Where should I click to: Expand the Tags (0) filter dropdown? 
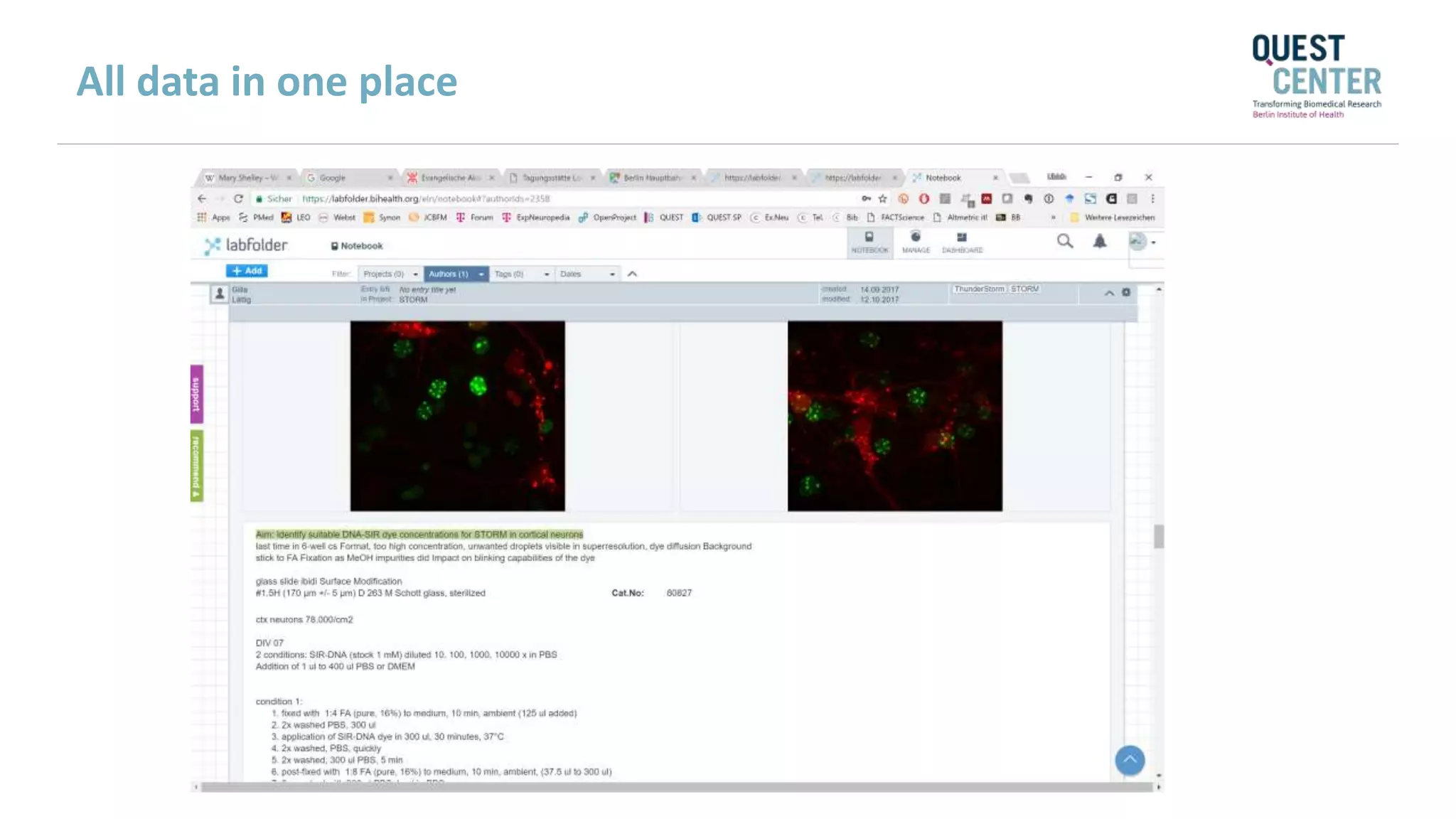522,274
